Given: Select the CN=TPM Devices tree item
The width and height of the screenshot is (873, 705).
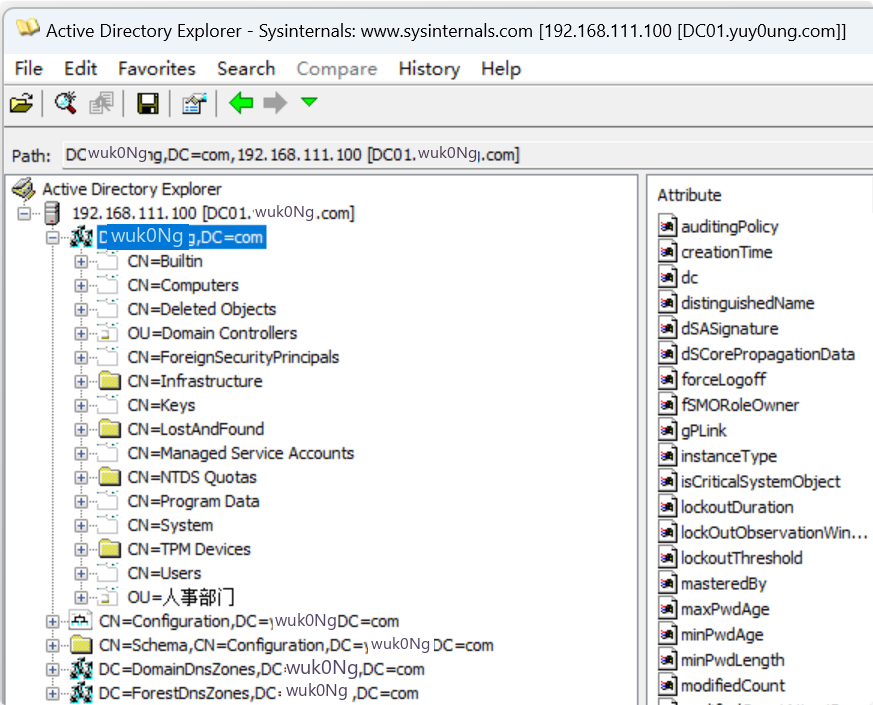Looking at the screenshot, I should tap(189, 549).
